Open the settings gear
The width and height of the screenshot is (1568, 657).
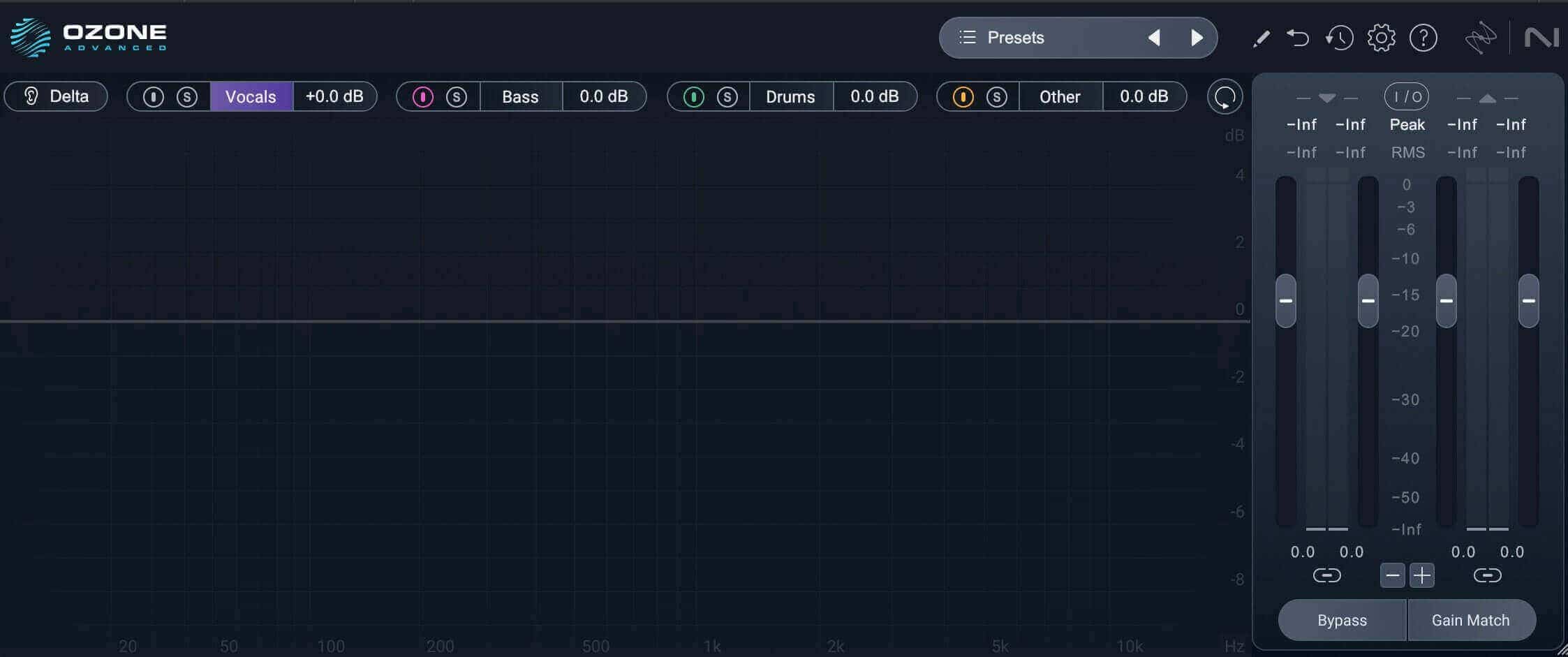click(1381, 38)
